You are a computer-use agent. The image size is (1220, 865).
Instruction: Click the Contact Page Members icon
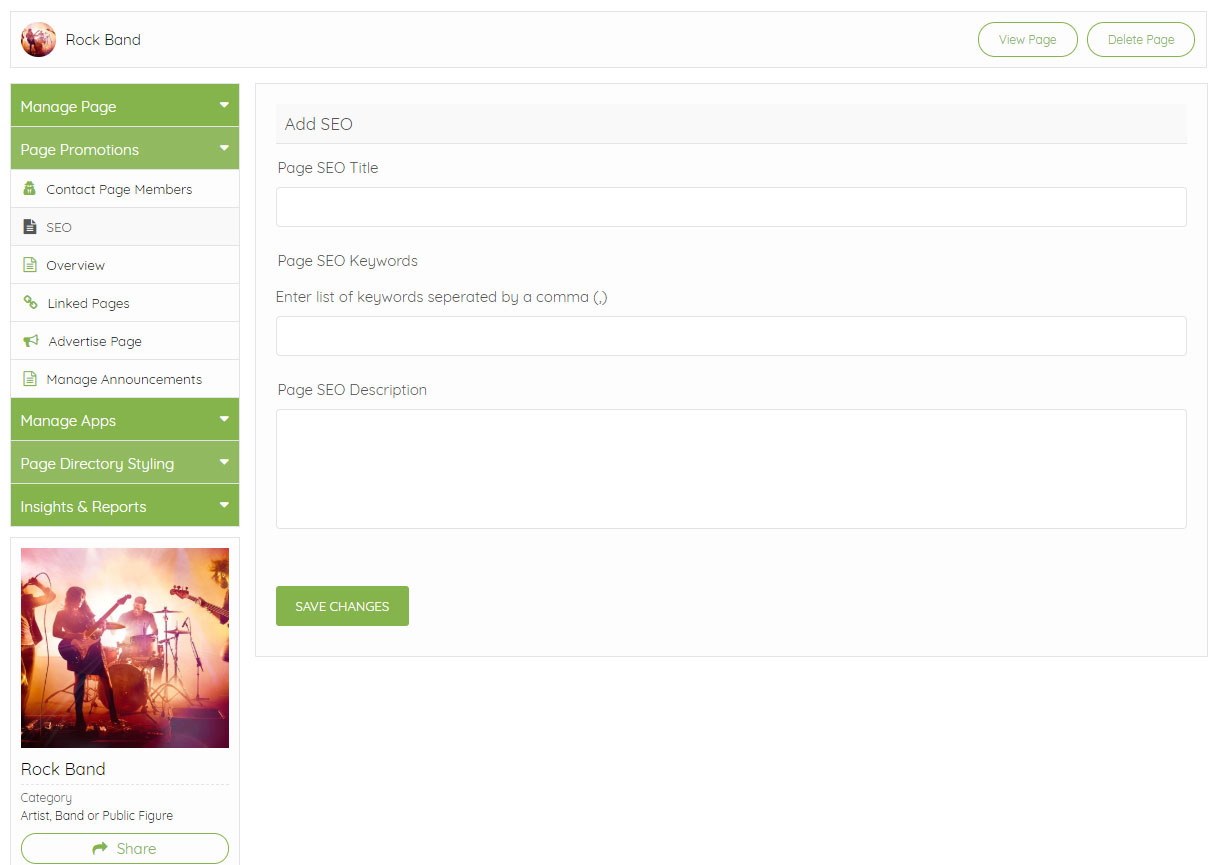[x=29, y=189]
